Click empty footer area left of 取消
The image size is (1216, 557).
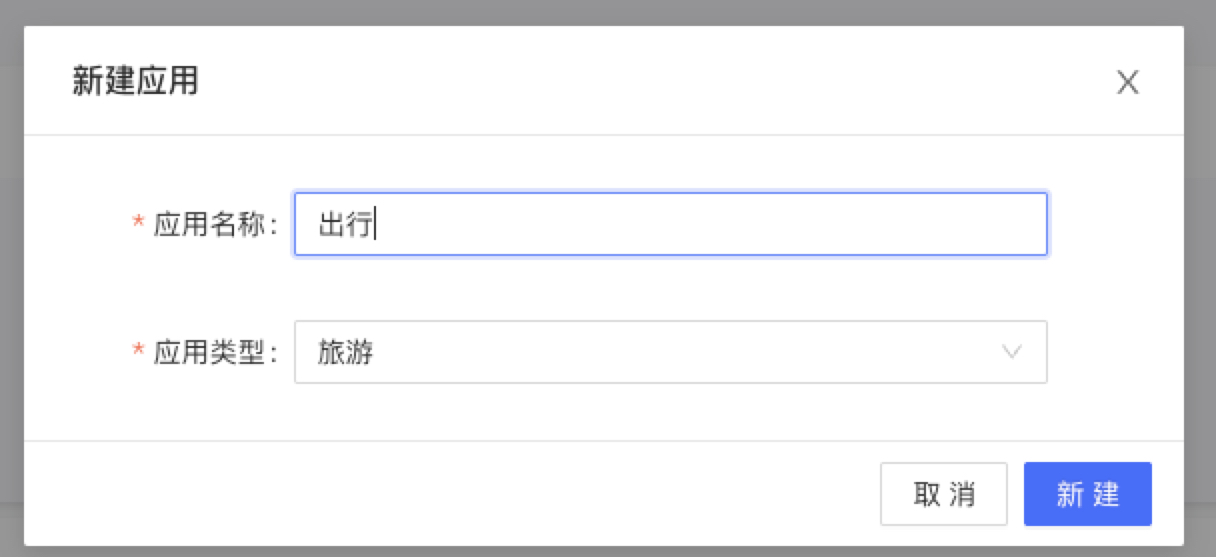coord(450,494)
